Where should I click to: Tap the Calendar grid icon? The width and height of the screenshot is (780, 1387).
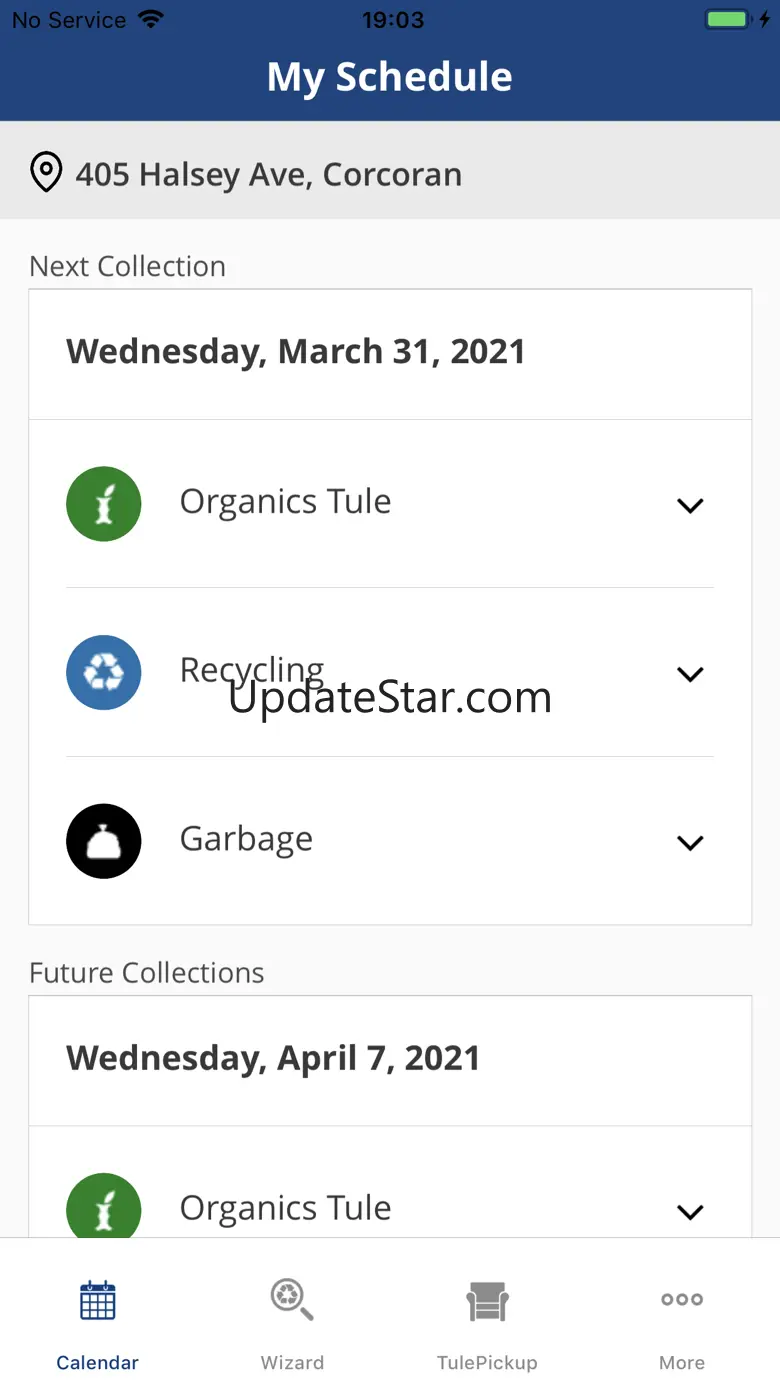[98, 1300]
